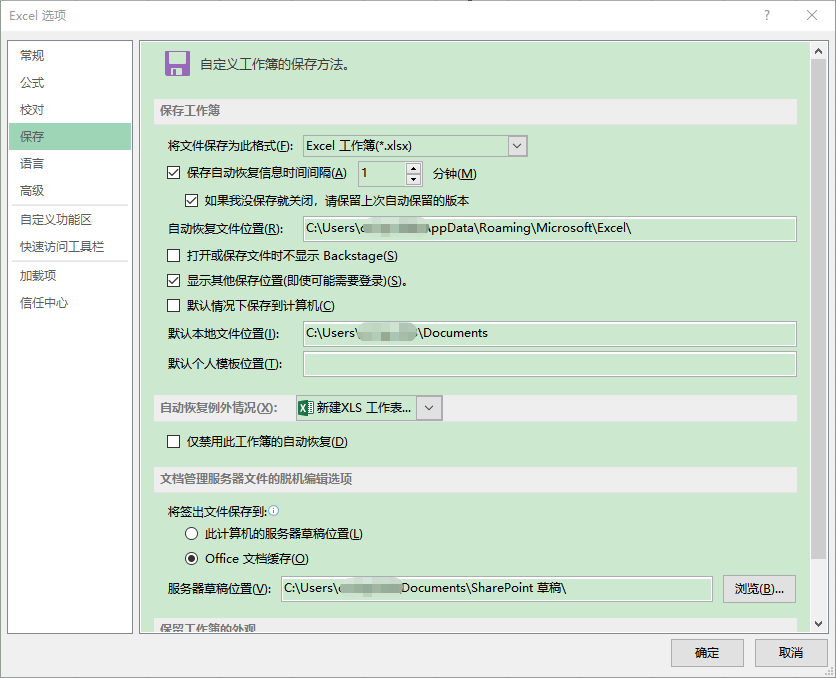Open the 常规 options category
This screenshot has width=836, height=678.
coord(70,55)
